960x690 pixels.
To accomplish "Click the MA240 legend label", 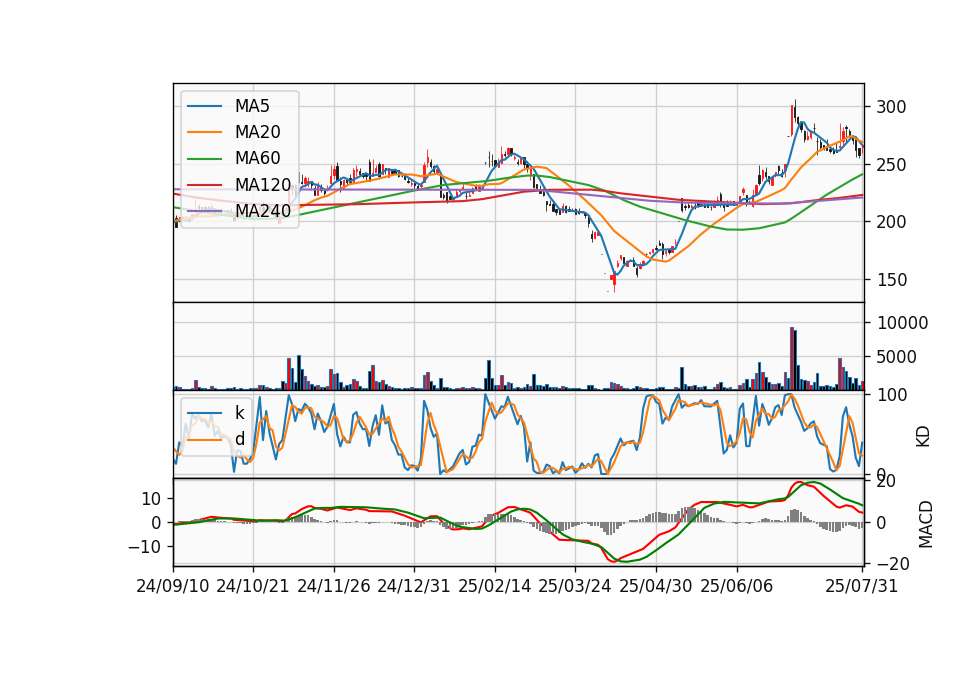I will pos(263,211).
